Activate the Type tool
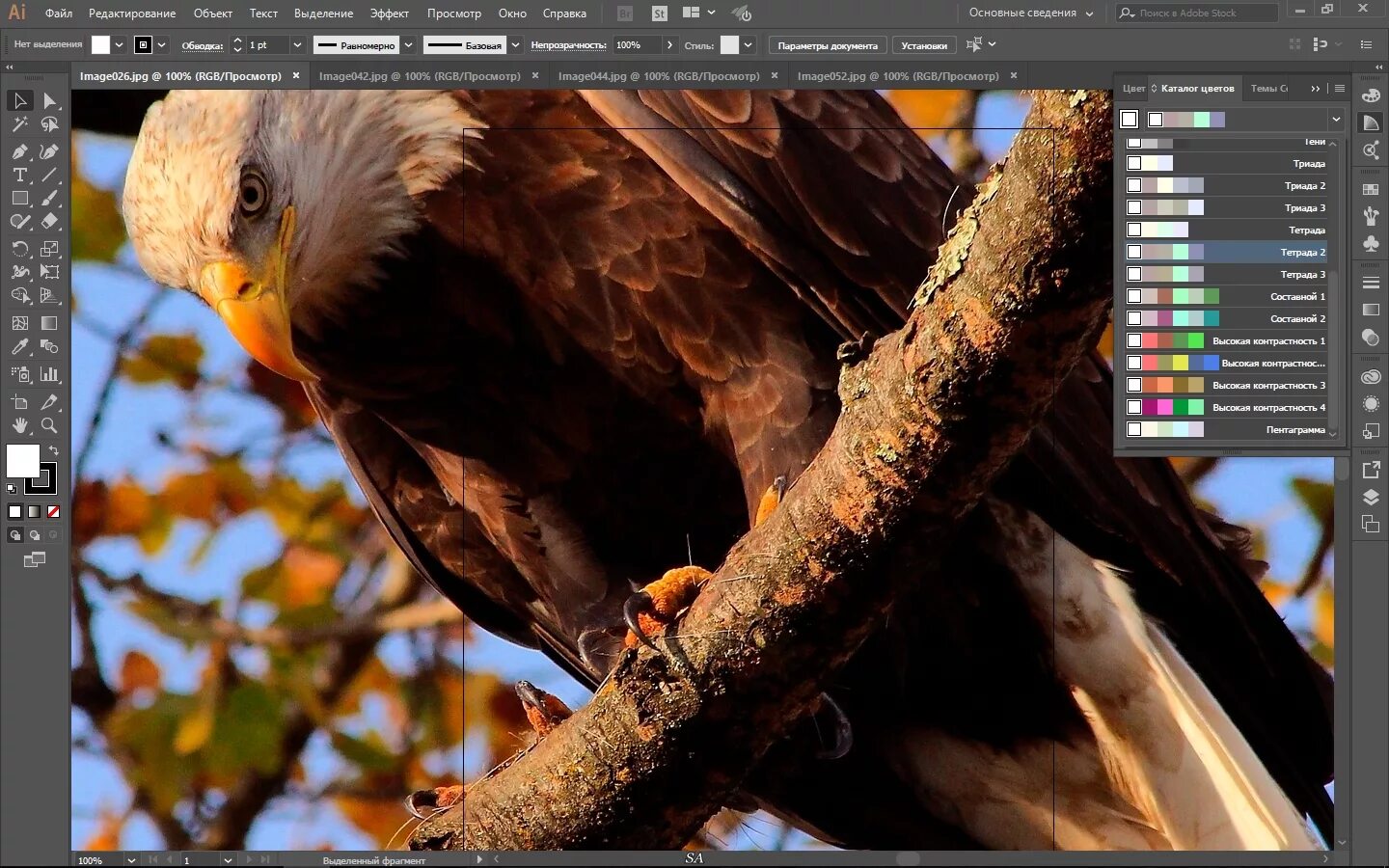 click(19, 176)
